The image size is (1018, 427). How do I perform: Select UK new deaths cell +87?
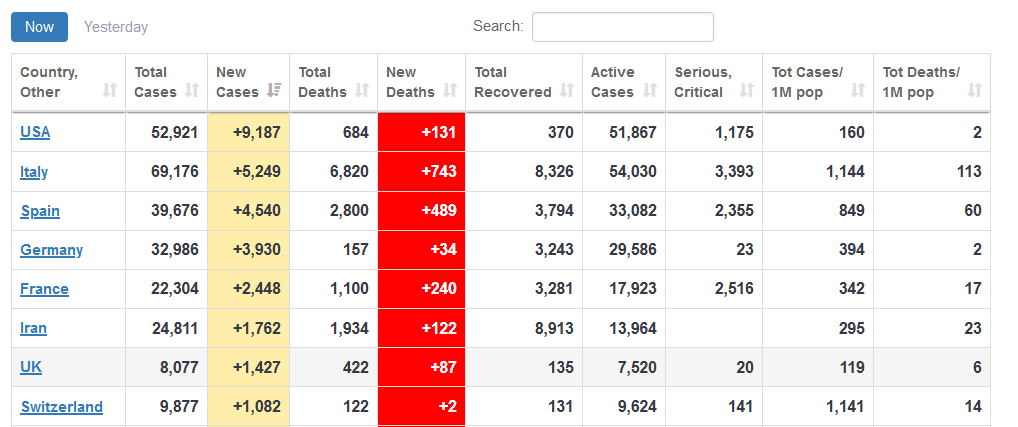click(x=421, y=367)
